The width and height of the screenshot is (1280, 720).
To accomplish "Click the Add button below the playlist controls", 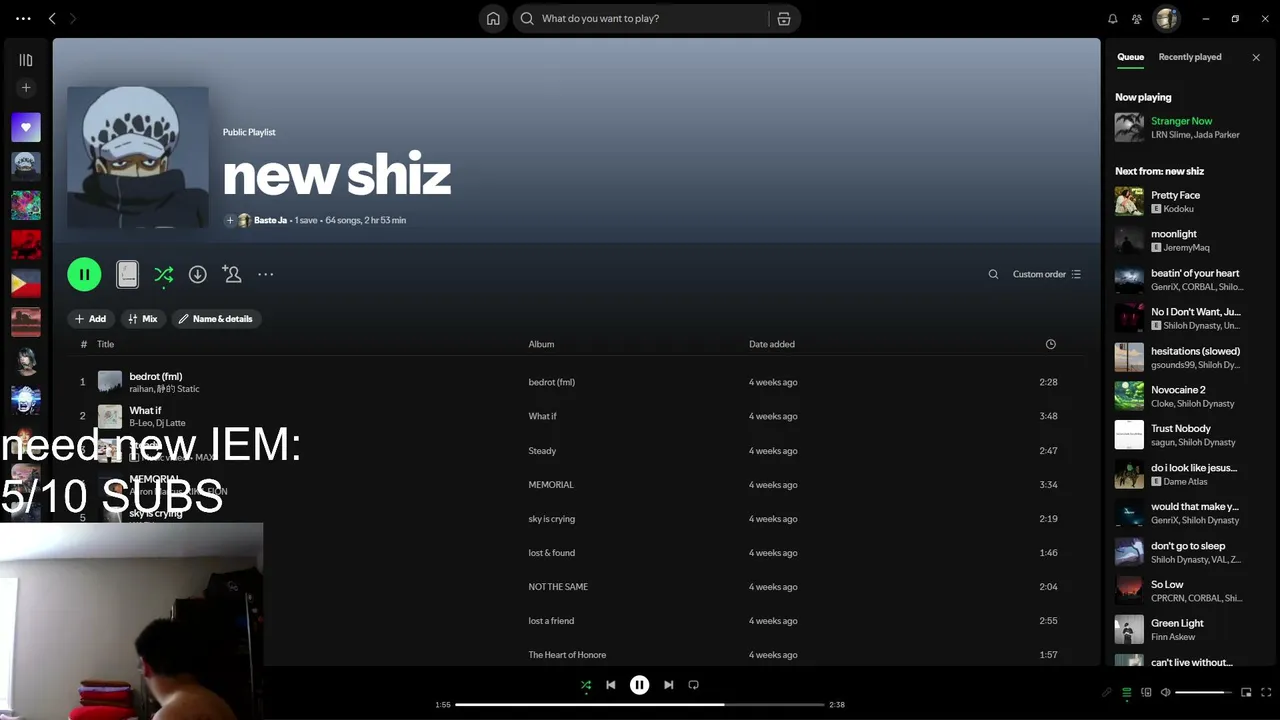I will coord(90,319).
